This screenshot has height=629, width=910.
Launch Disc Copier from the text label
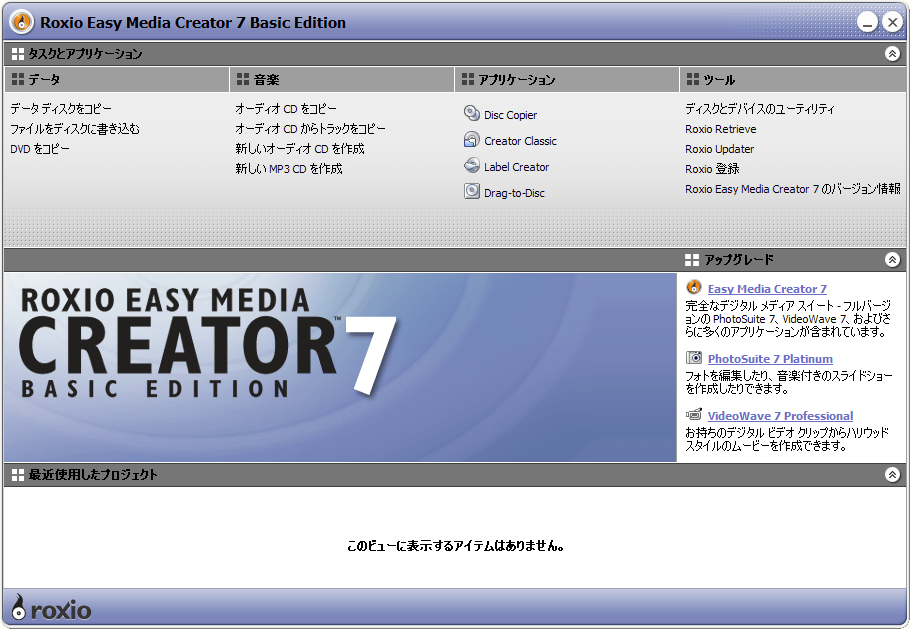(511, 115)
